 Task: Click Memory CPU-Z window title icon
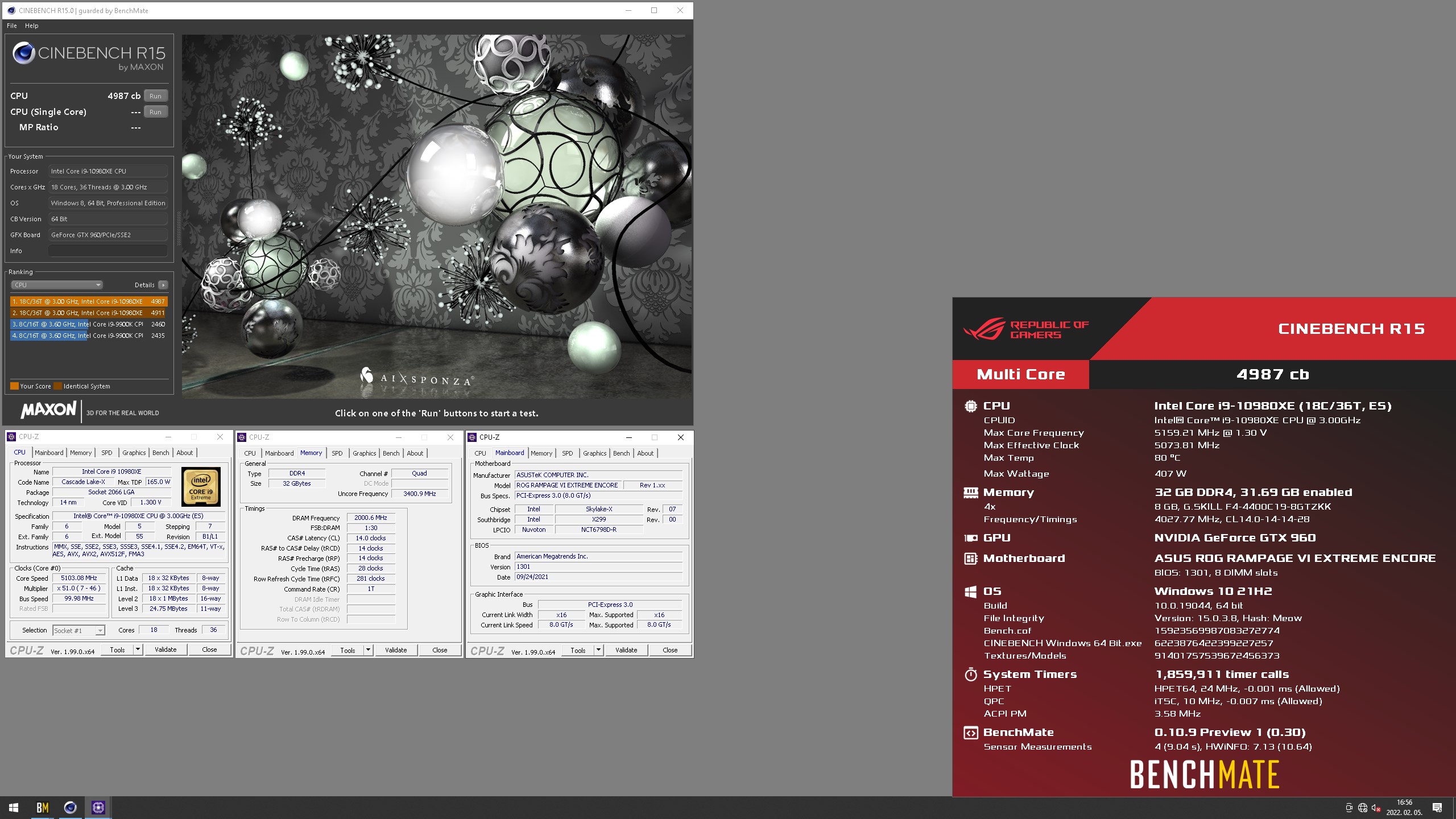(x=242, y=437)
